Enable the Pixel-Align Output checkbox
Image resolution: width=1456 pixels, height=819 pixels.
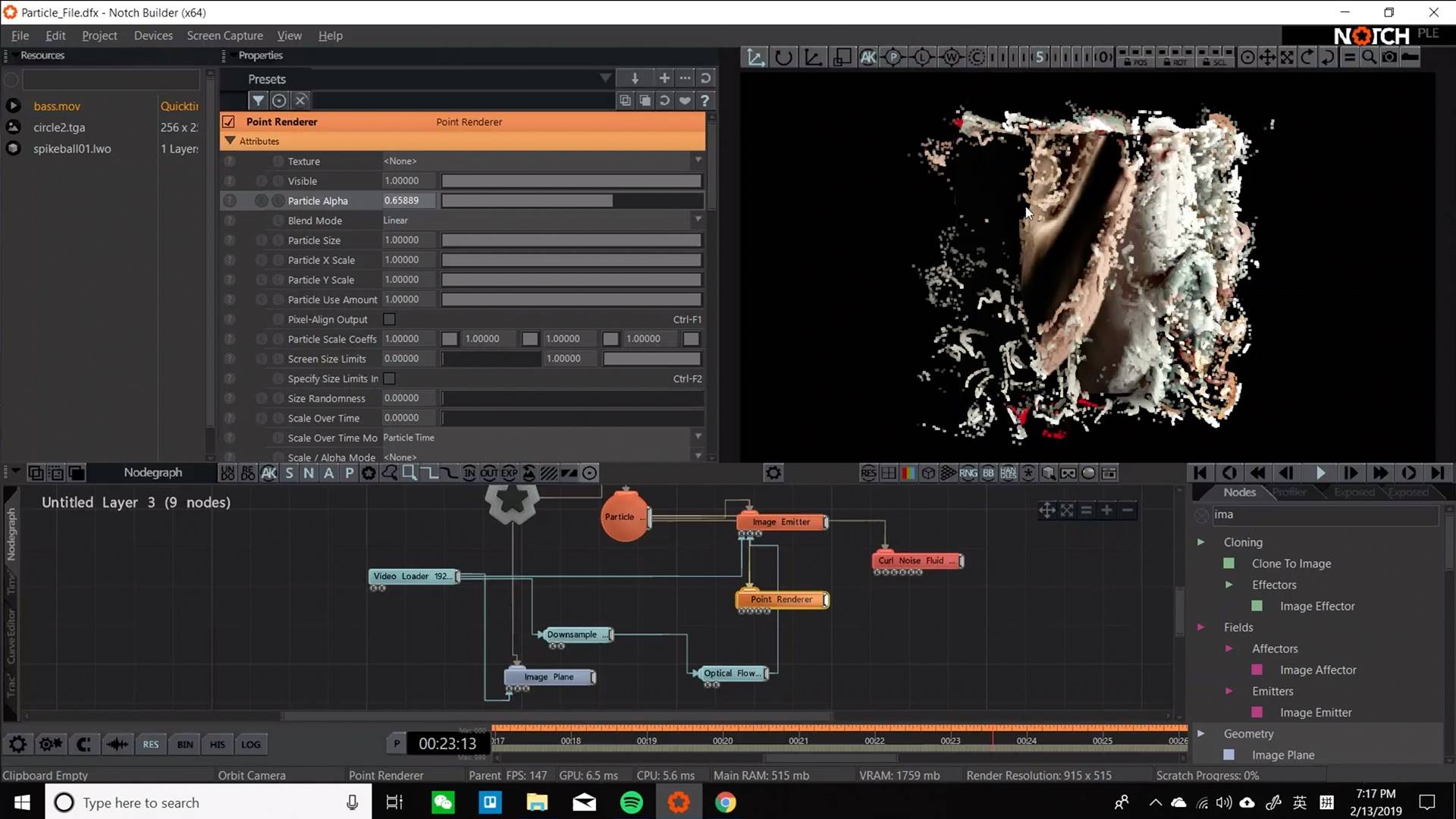click(389, 319)
